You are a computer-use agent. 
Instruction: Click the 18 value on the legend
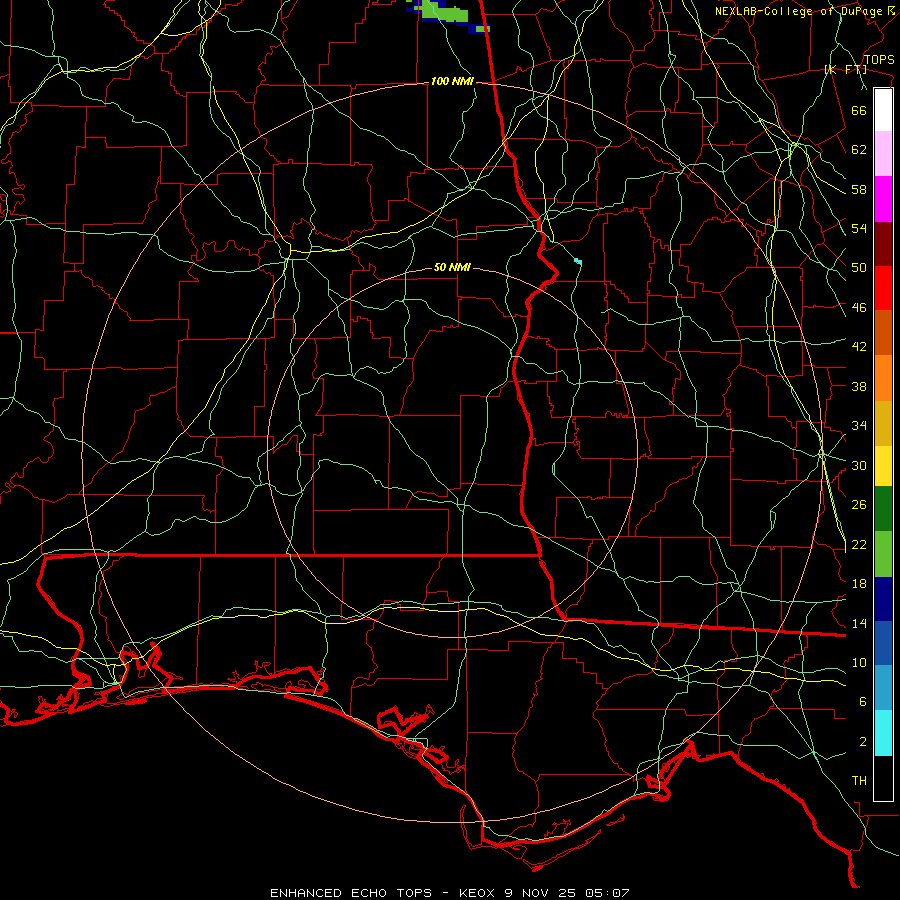pos(859,584)
